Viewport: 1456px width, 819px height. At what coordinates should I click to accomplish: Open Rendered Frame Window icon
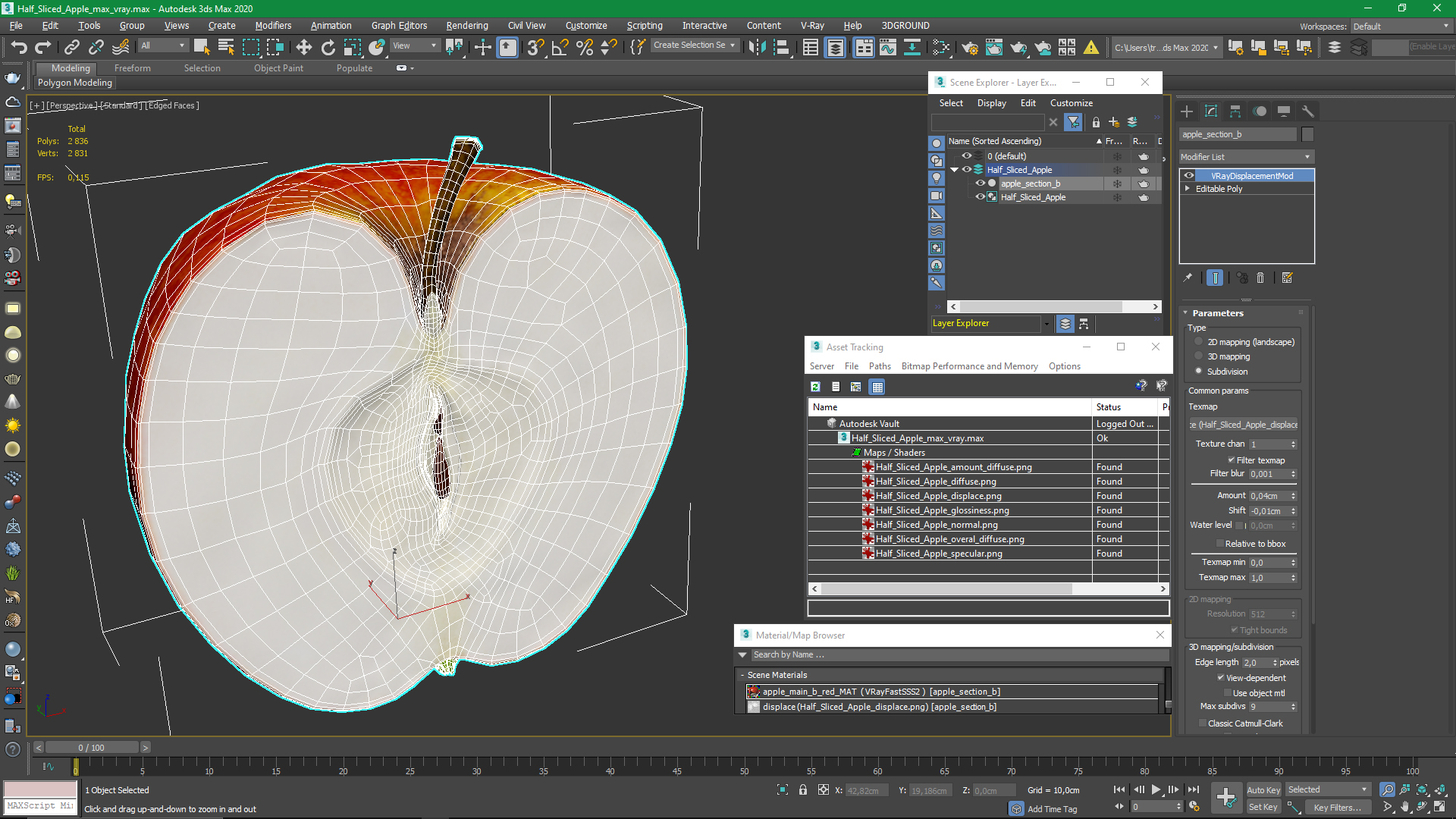coord(993,47)
